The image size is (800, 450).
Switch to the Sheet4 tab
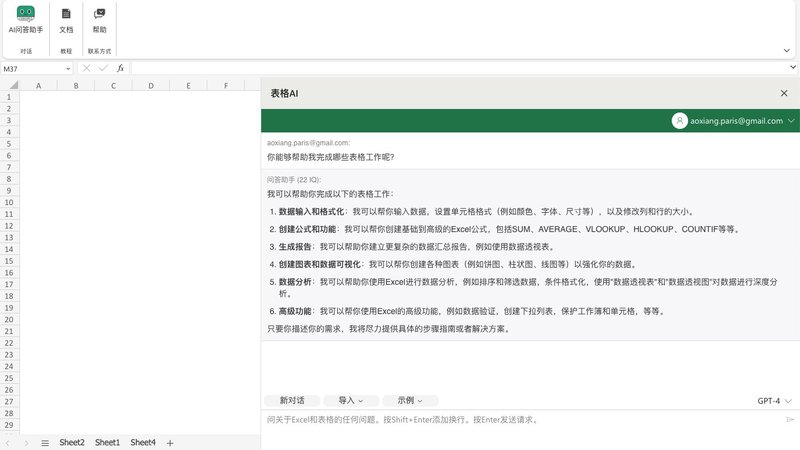point(143,442)
